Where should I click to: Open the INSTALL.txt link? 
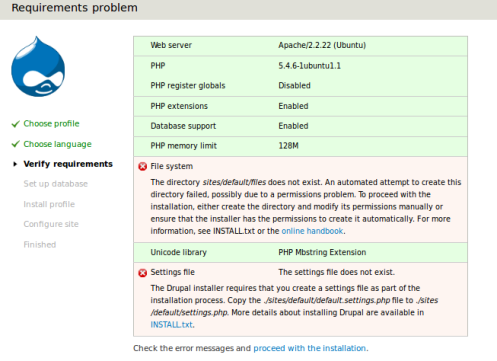click(171, 325)
